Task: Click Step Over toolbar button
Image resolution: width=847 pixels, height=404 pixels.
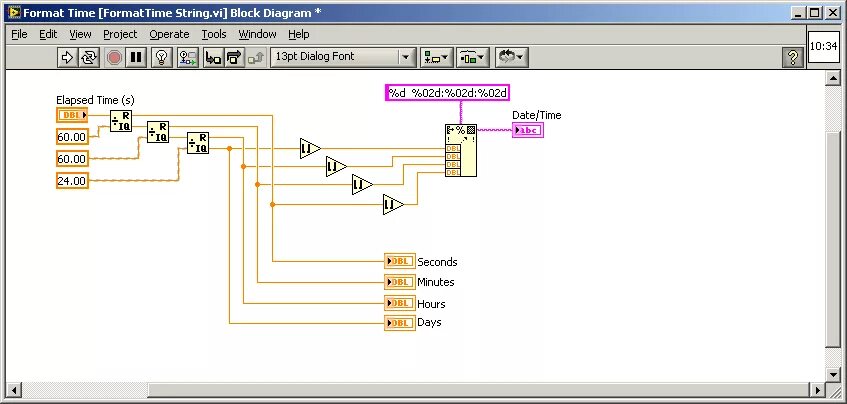Action: pyautogui.click(x=234, y=57)
